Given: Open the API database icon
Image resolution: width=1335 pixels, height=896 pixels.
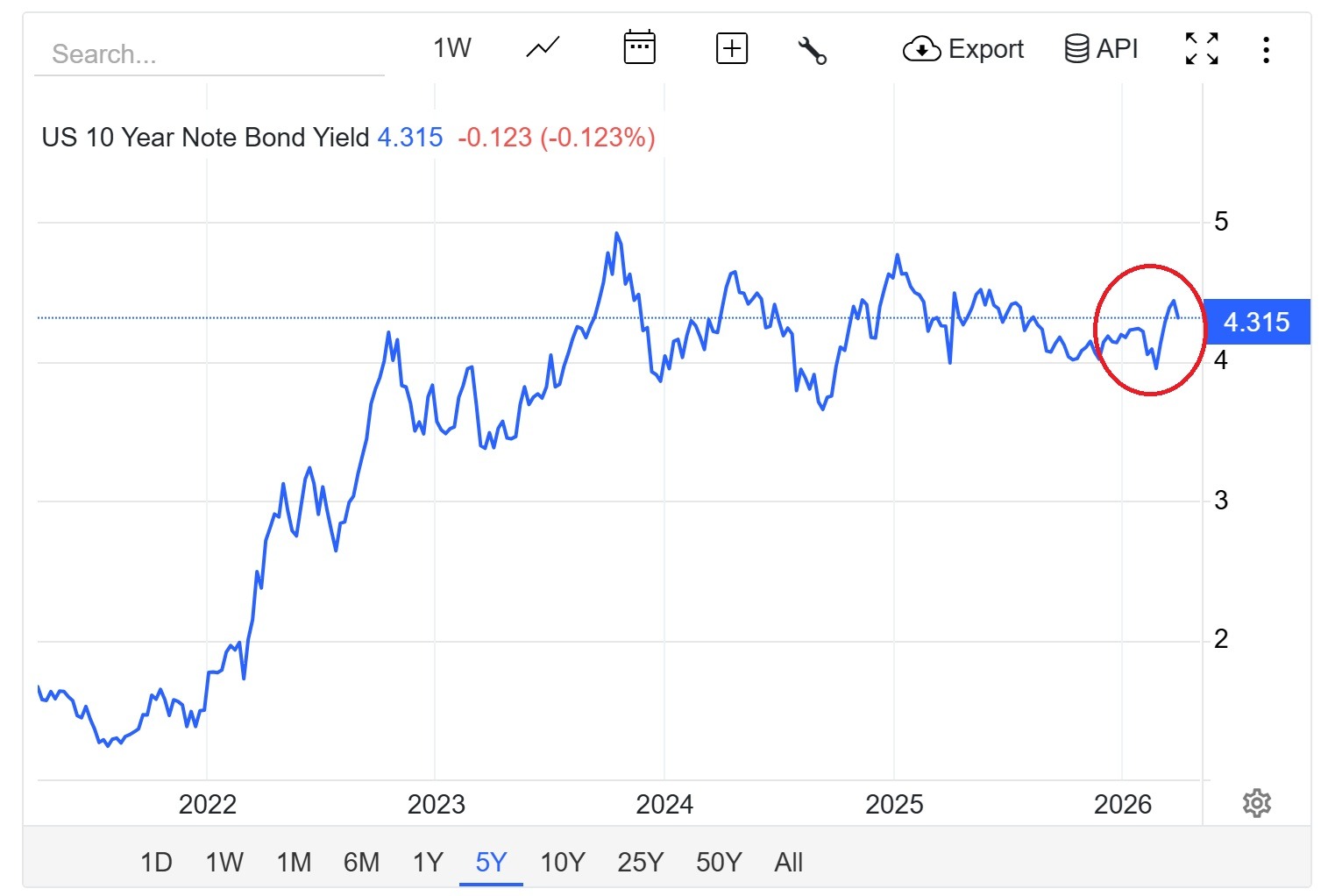Looking at the screenshot, I should [x=1076, y=49].
